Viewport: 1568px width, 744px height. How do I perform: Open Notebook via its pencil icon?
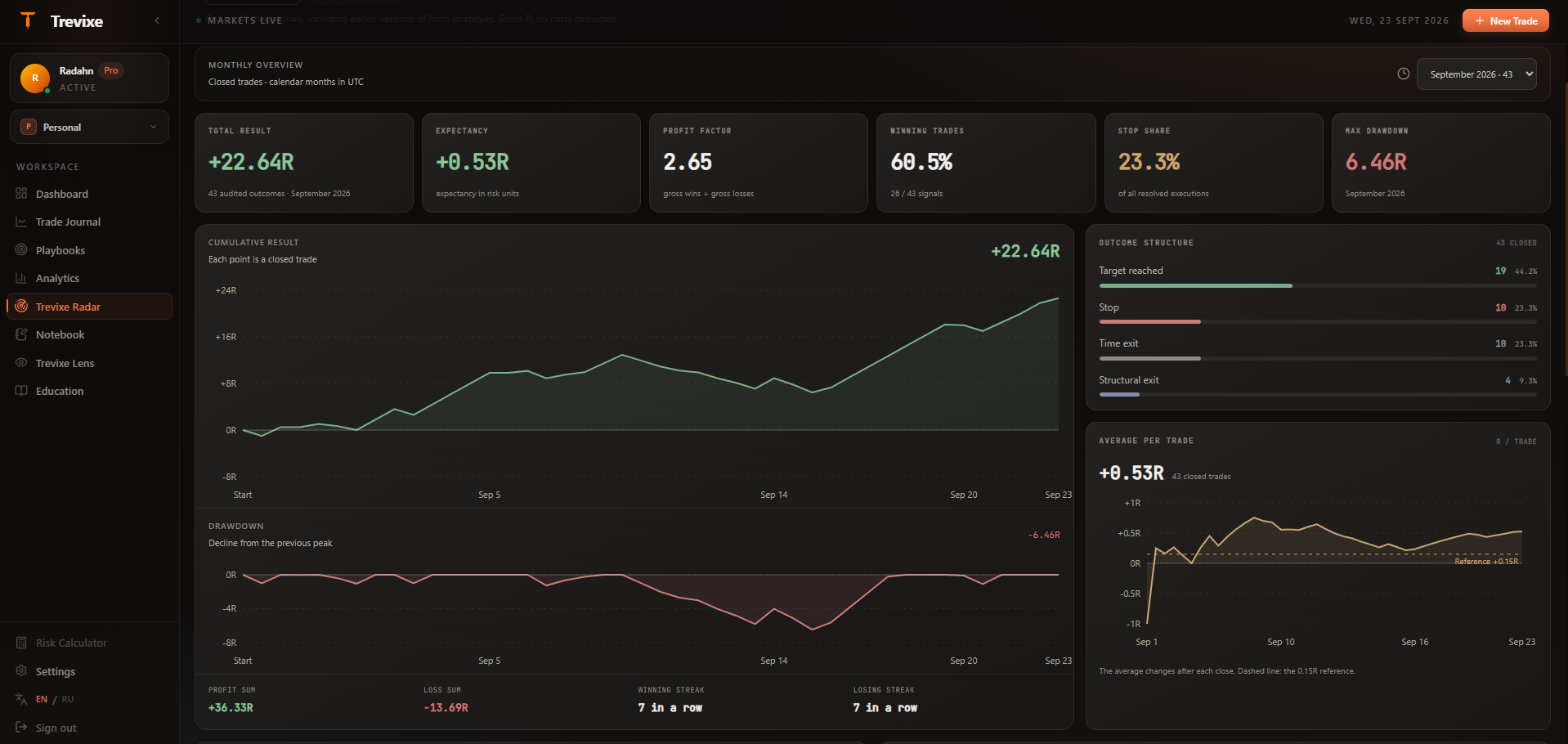click(x=21, y=334)
